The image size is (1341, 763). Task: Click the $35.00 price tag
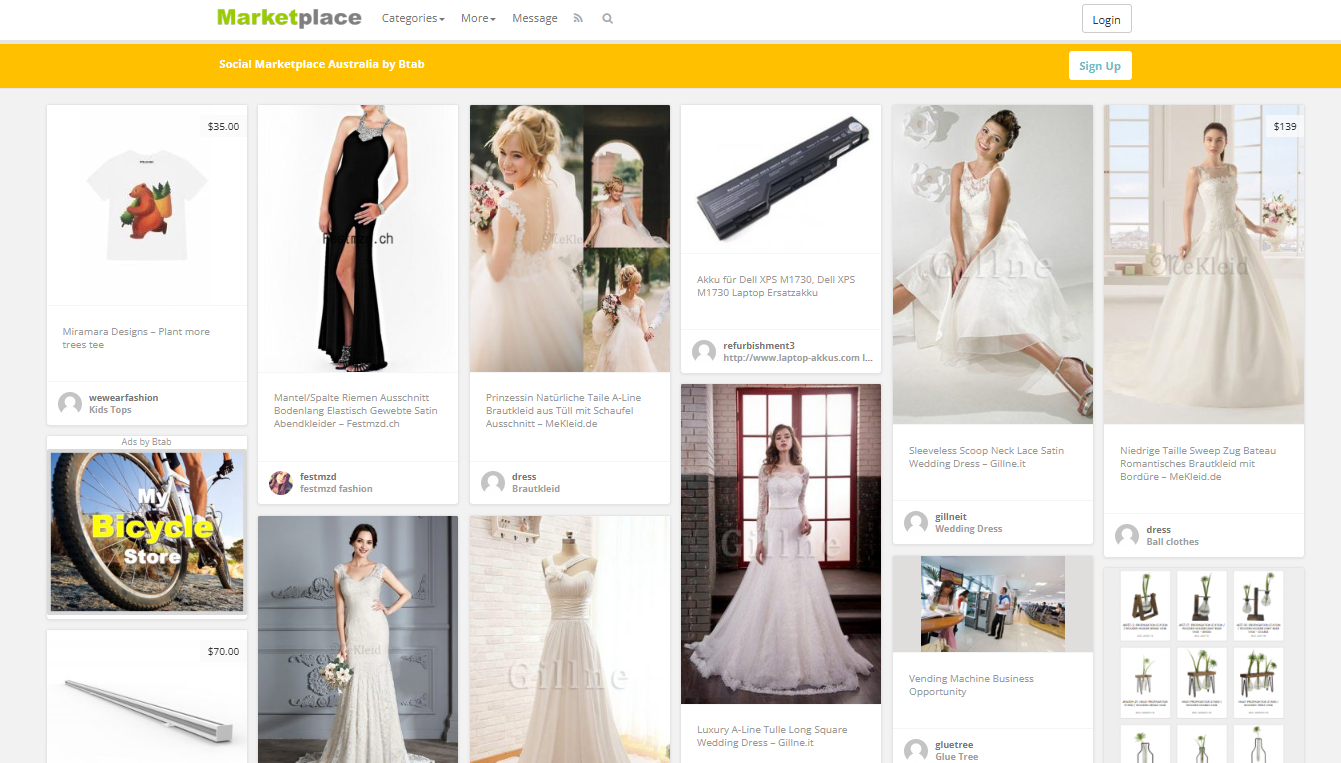[223, 127]
